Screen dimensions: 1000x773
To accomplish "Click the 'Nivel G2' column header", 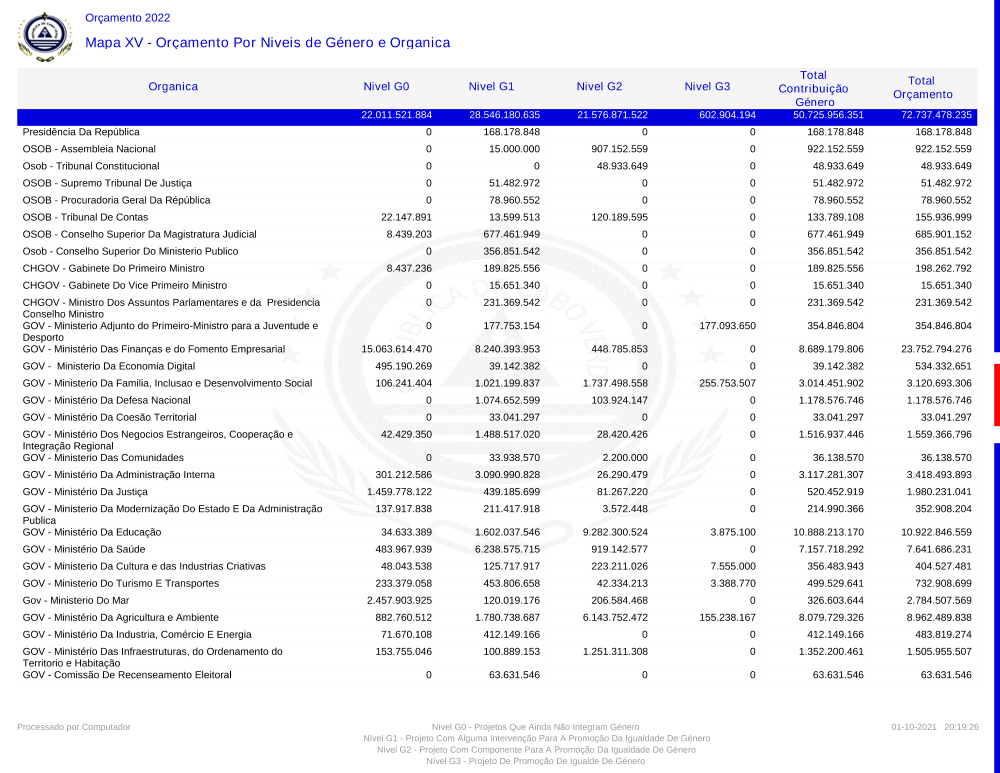I will (x=599, y=87).
